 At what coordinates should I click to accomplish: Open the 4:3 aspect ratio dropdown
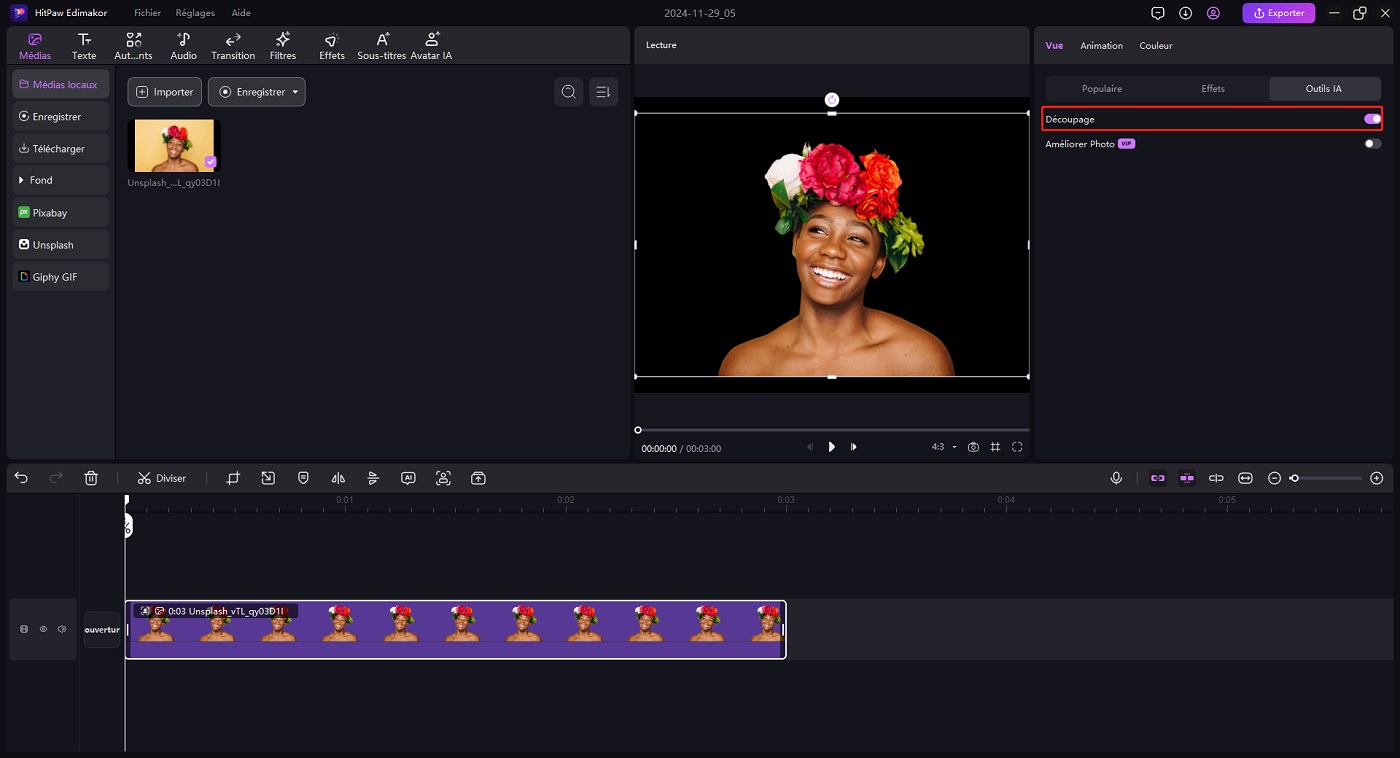tap(943, 447)
